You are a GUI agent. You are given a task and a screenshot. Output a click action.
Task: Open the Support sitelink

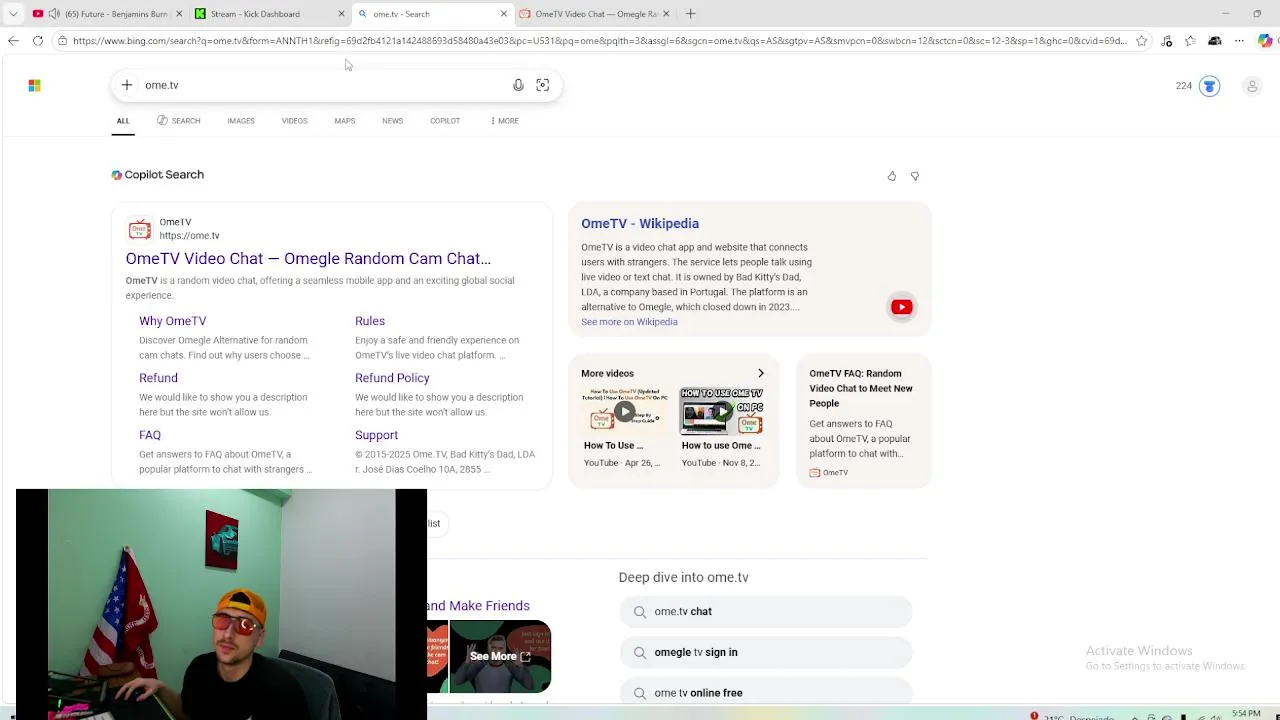coord(376,435)
